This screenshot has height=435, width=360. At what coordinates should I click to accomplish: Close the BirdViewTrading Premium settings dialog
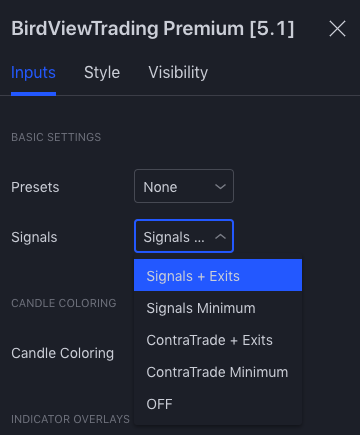[x=337, y=29]
